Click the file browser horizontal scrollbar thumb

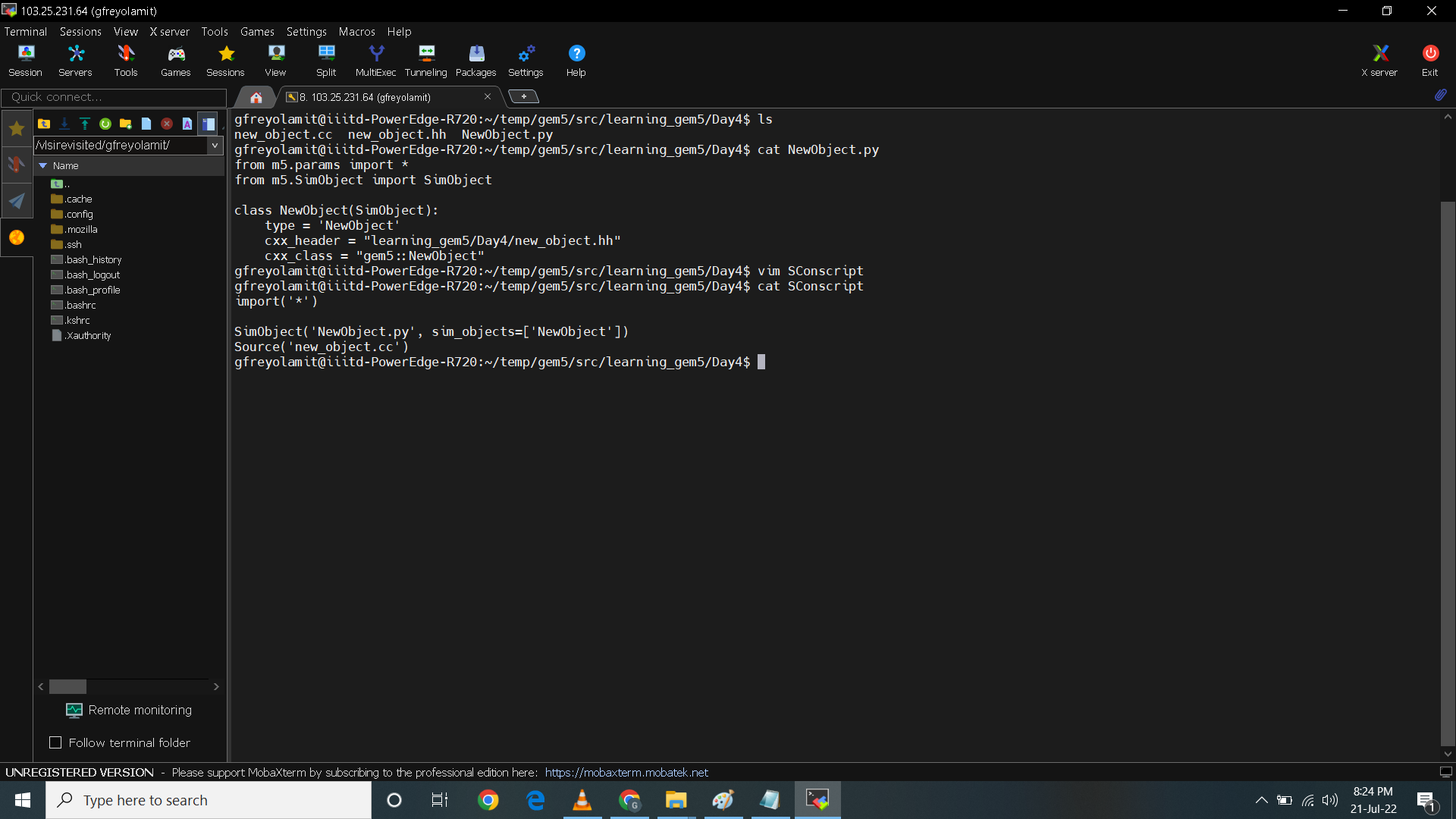pos(67,686)
